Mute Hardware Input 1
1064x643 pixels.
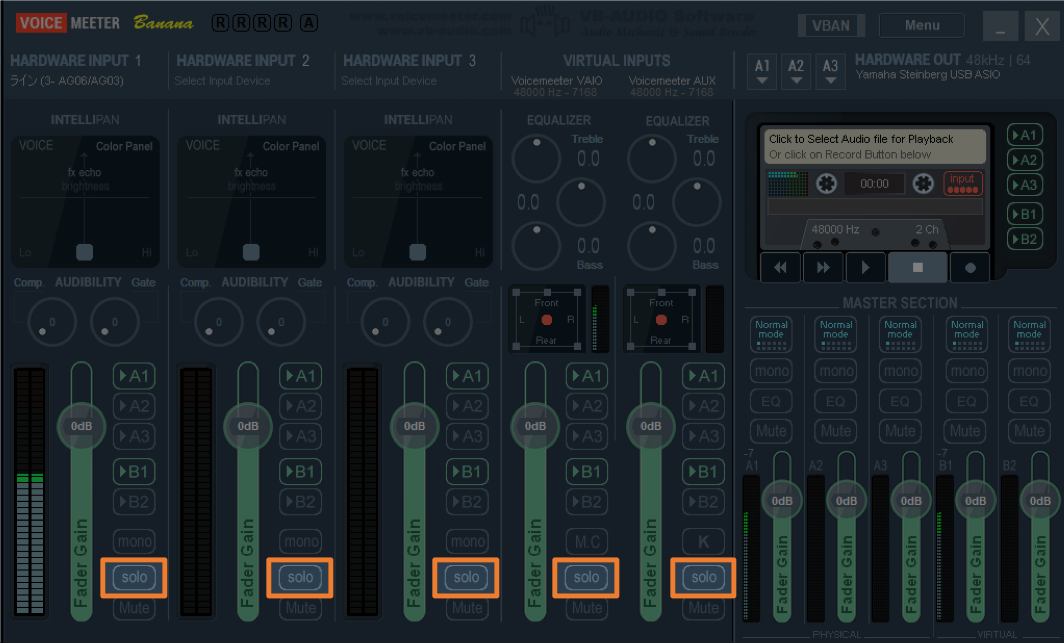[134, 608]
